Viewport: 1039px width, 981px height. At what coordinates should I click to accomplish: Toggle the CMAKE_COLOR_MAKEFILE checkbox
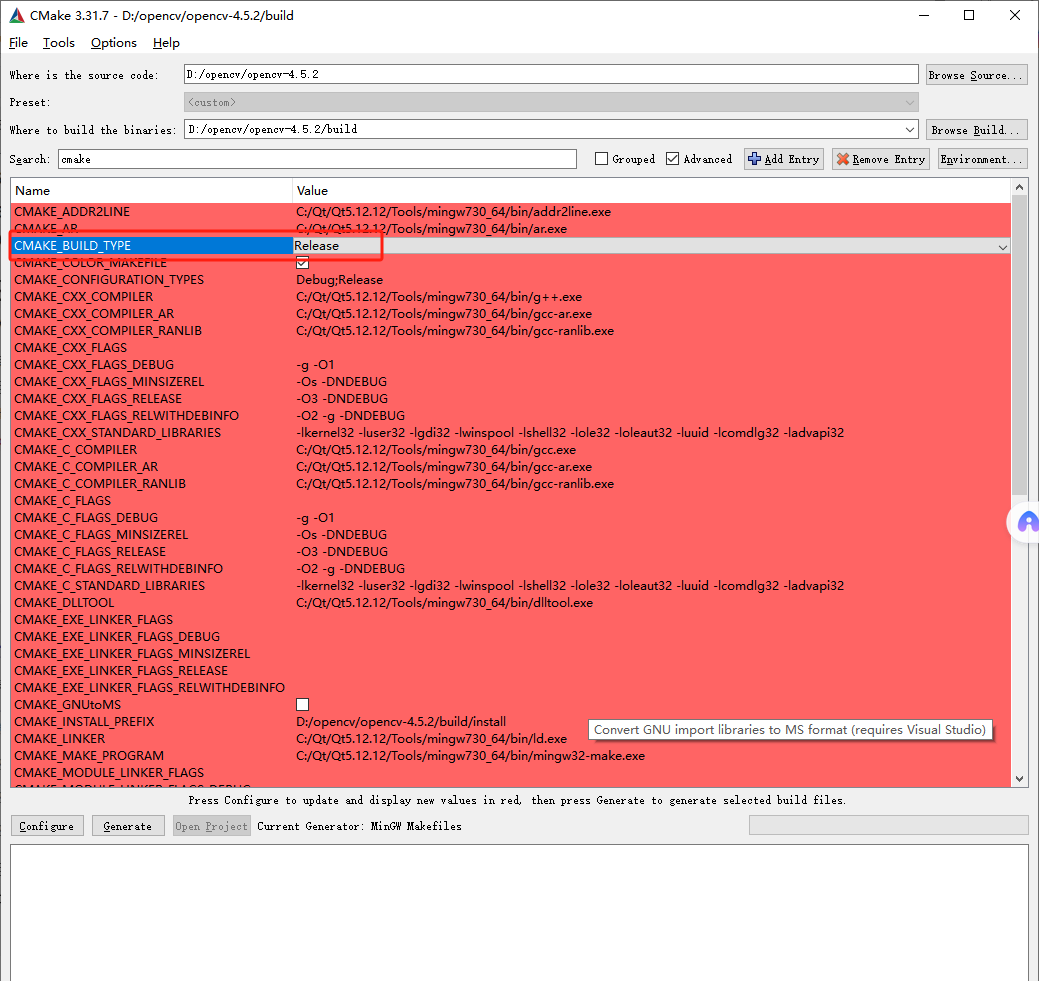tap(302, 263)
